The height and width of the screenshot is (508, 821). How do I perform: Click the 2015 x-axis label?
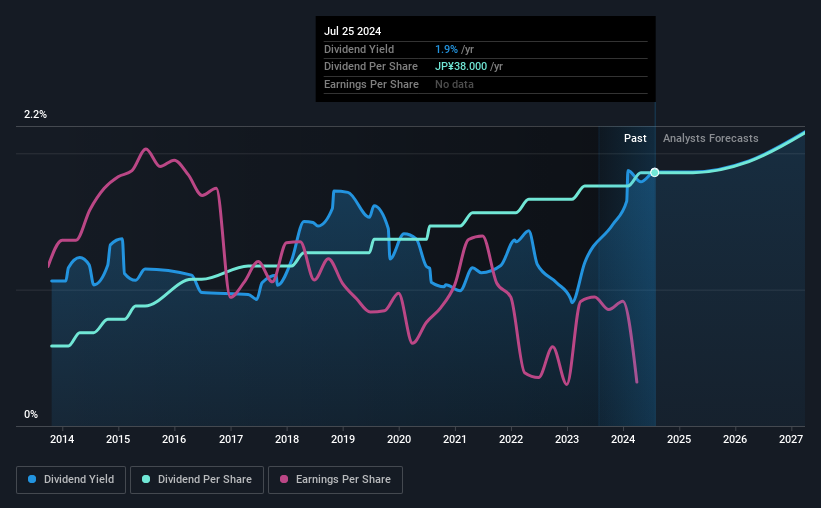tap(118, 439)
